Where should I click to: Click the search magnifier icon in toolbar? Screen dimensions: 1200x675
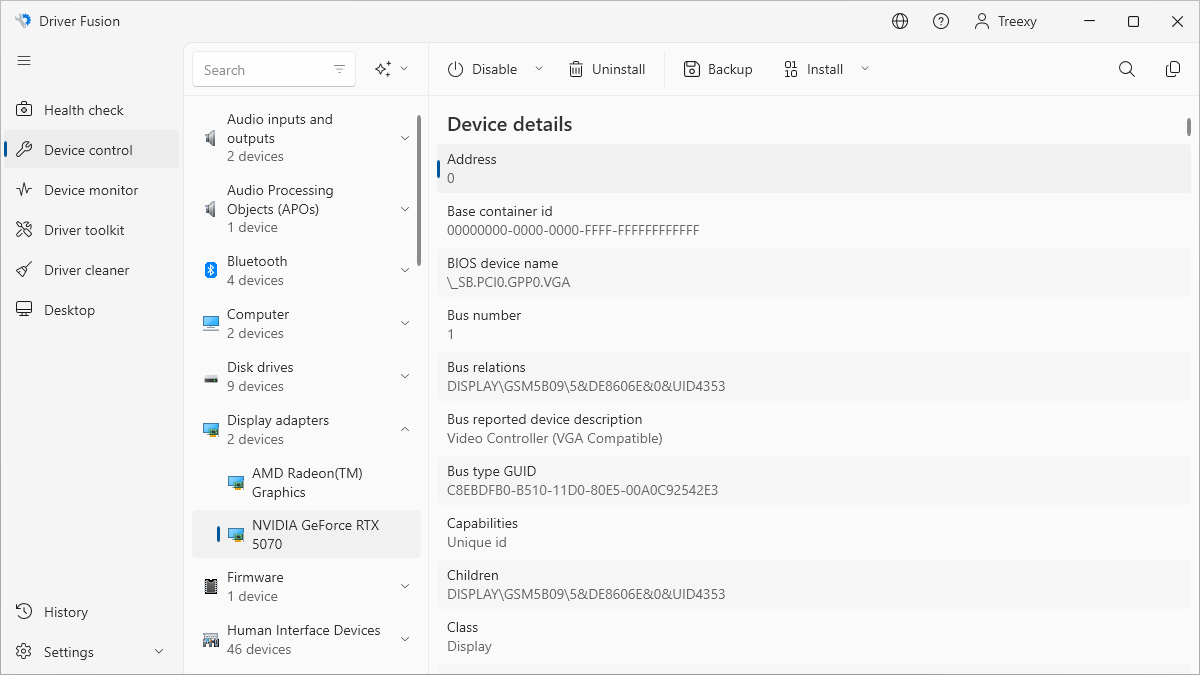coord(1127,69)
